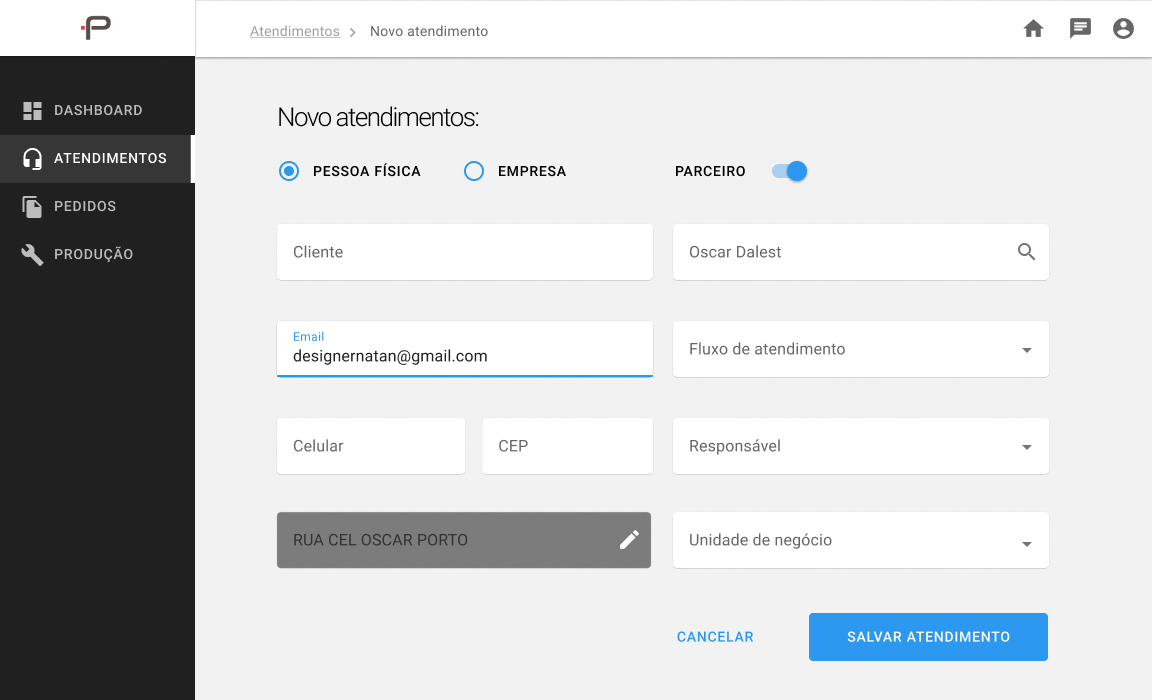Viewport: 1152px width, 700px height.
Task: Click the Salvar Atendimento button
Action: (928, 637)
